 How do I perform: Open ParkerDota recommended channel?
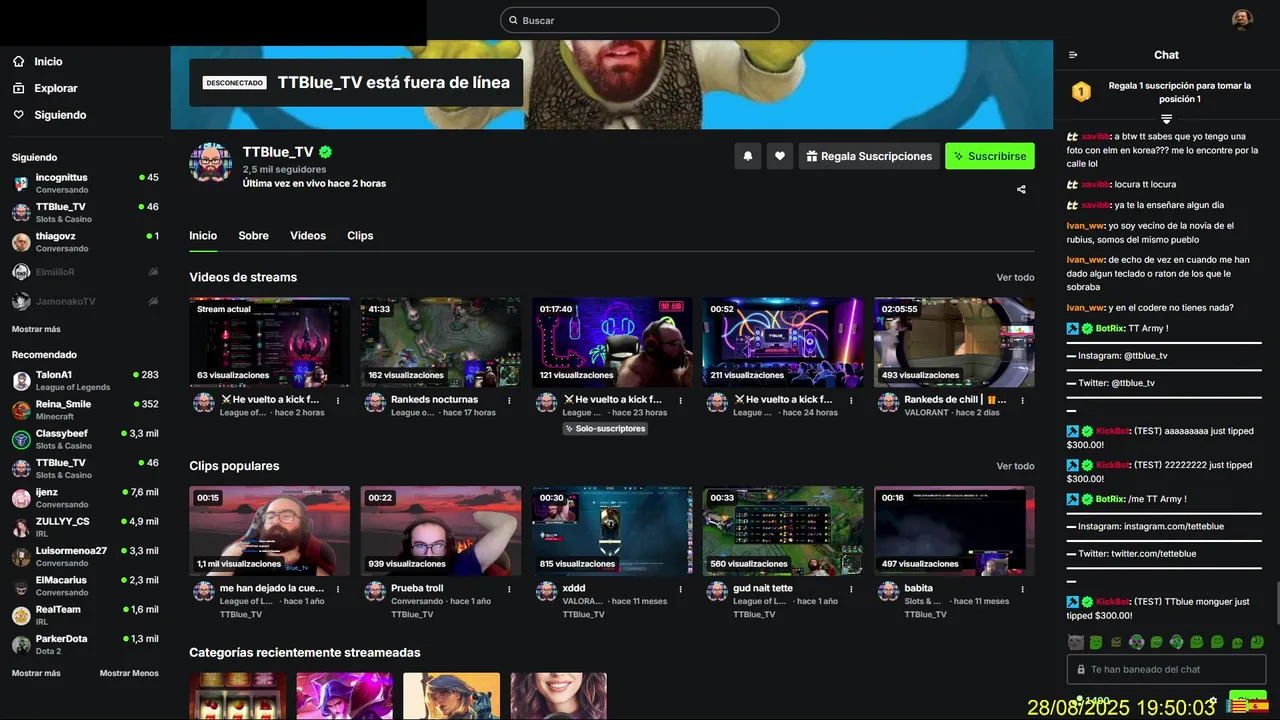[85, 644]
